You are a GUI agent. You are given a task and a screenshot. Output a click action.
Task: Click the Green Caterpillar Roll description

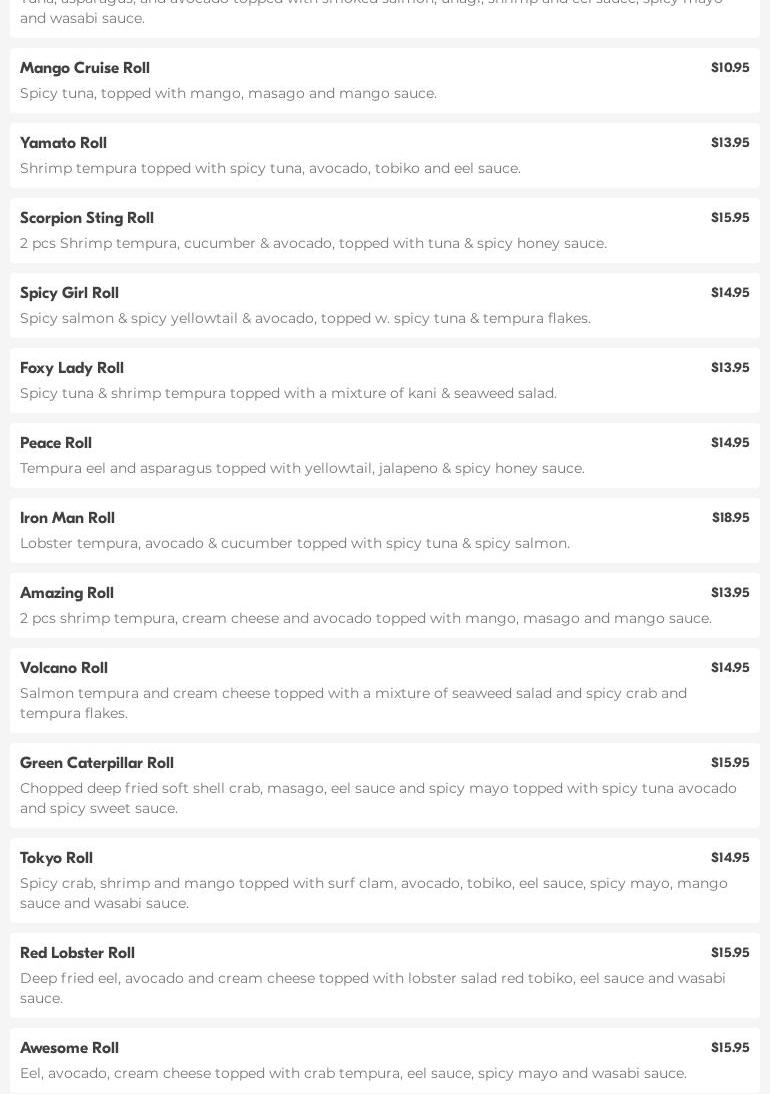[378, 798]
